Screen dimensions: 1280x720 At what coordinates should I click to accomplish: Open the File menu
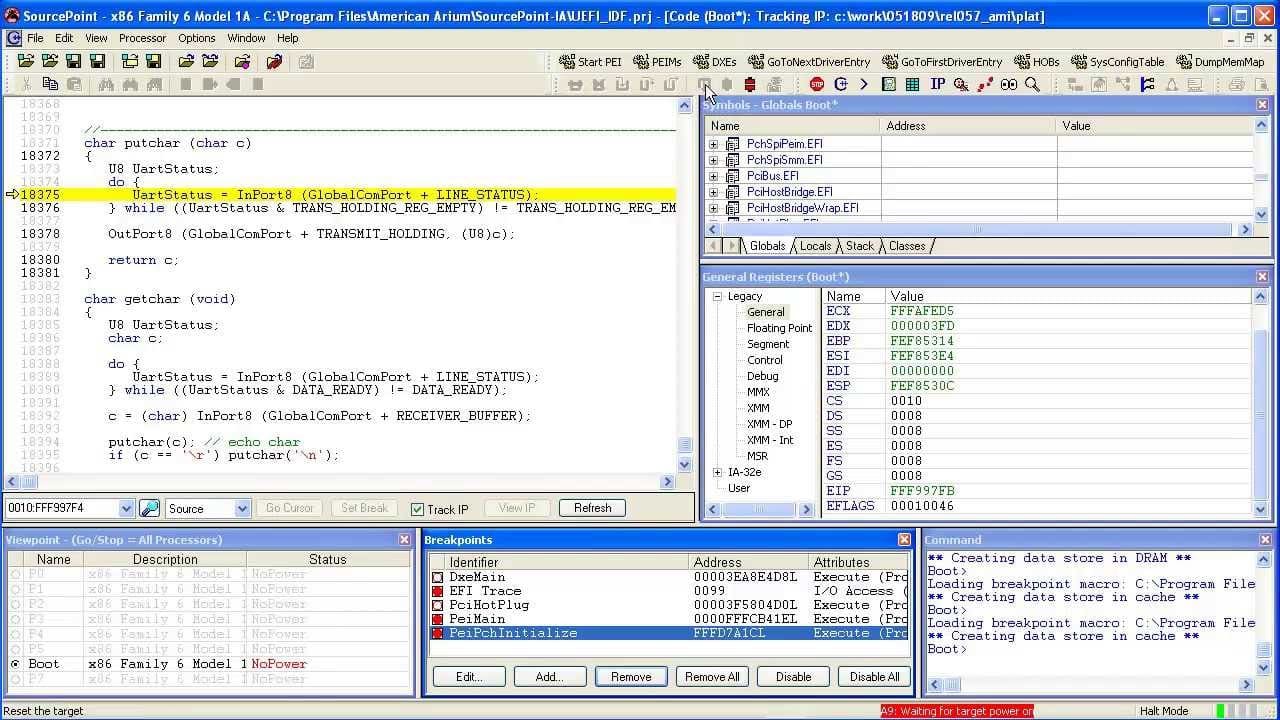pyautogui.click(x=35, y=38)
